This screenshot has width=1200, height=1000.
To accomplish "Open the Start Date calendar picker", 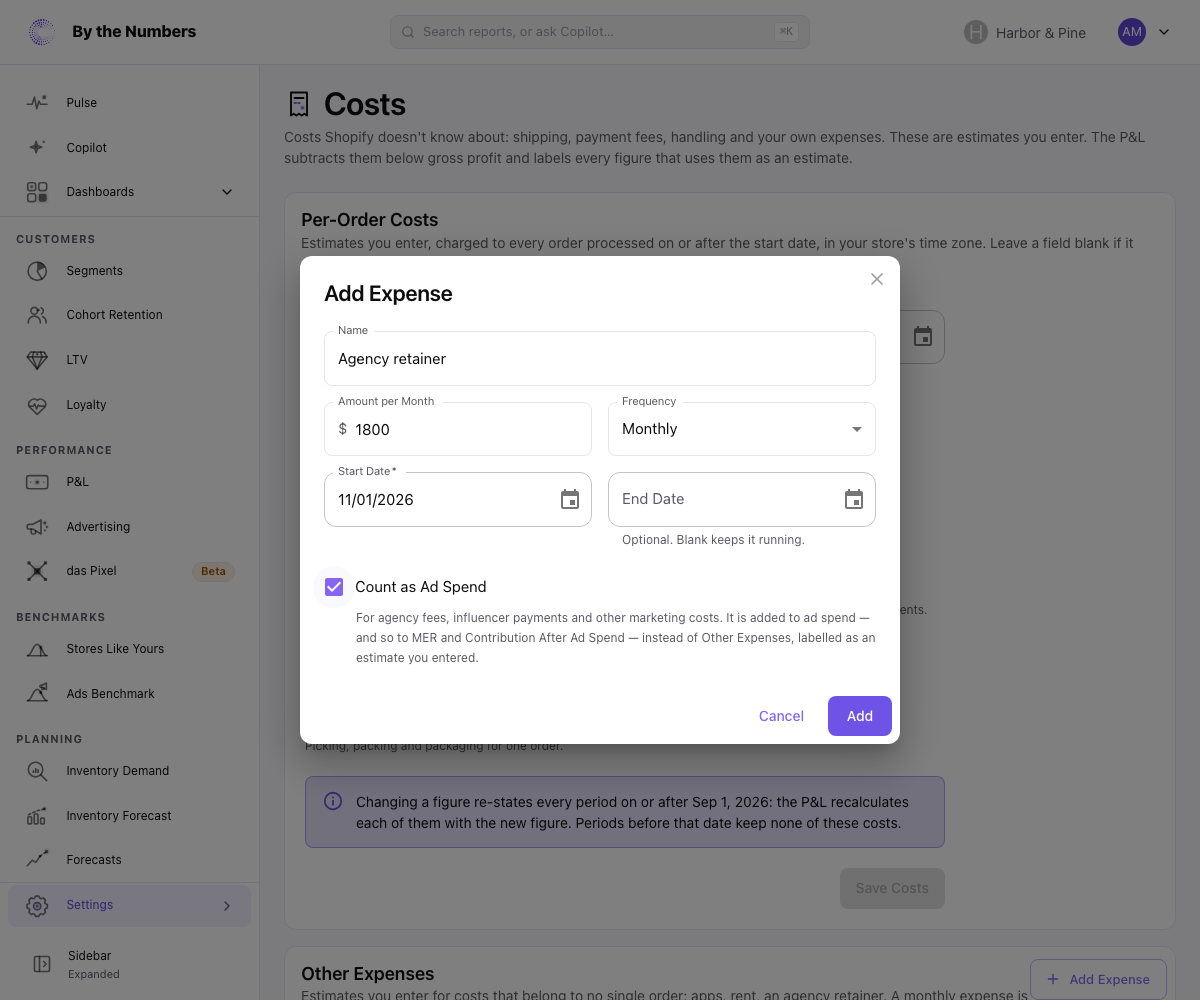I will [x=570, y=500].
